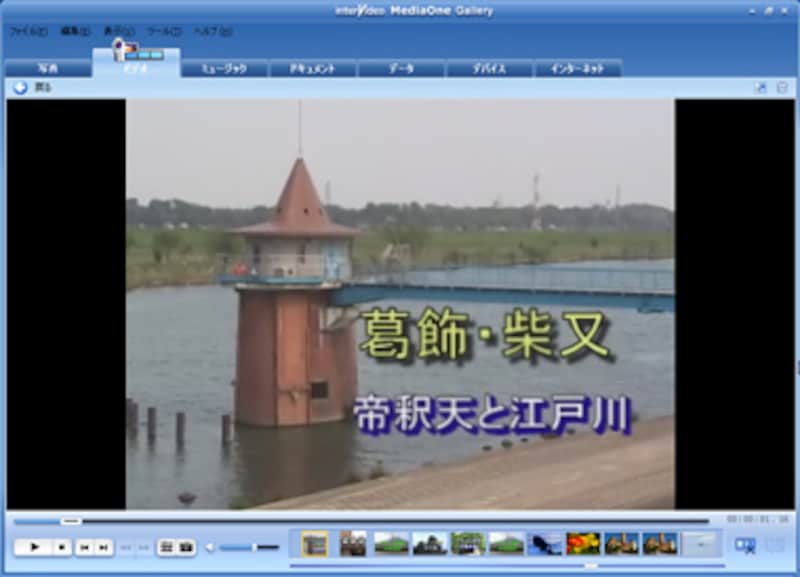Close the MediaOne Gallery window
The width and height of the screenshot is (800, 577).
click(784, 11)
